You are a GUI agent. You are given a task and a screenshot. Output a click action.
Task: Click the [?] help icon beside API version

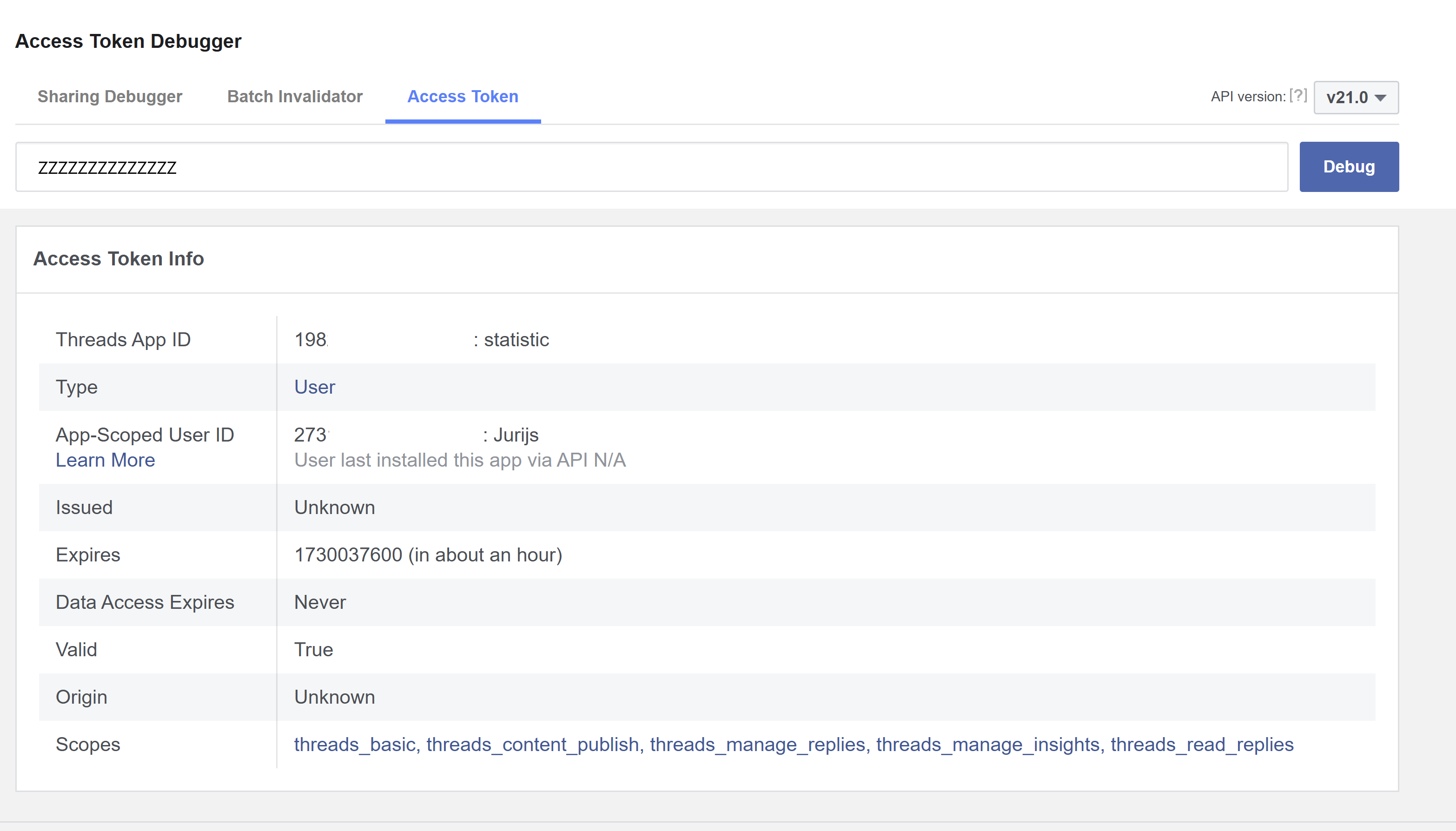(x=1298, y=96)
